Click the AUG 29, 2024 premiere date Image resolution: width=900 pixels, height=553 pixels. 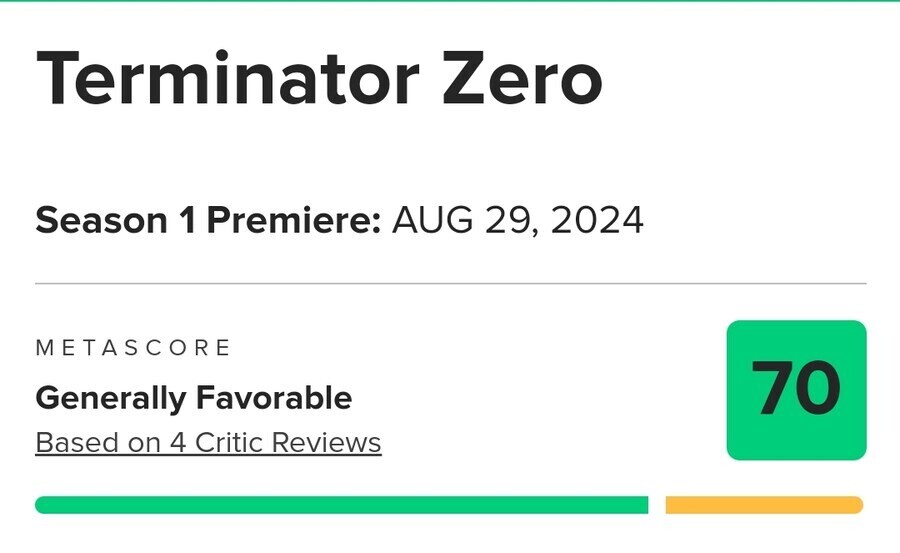tap(517, 220)
